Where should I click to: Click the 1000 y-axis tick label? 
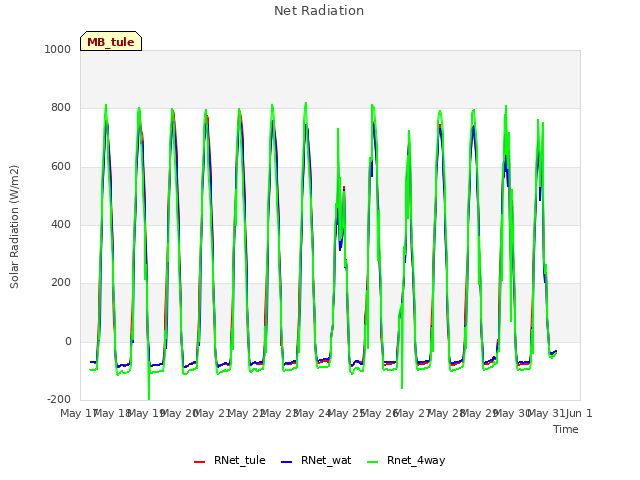click(x=58, y=49)
